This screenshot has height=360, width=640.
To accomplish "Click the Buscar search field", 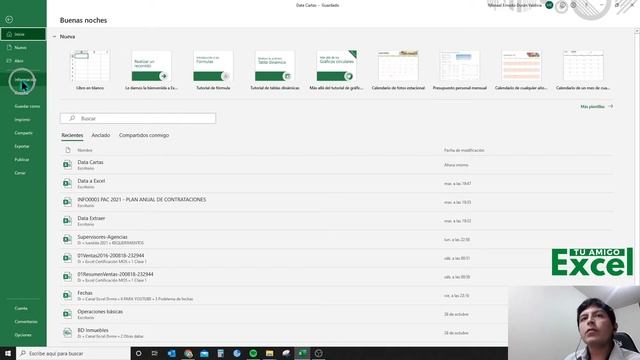I will 138,118.
